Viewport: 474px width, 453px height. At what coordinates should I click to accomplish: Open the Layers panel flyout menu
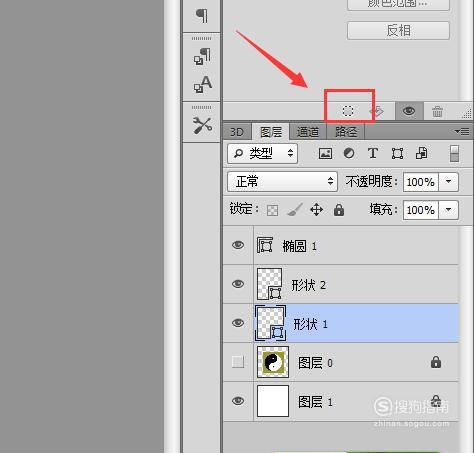click(462, 132)
